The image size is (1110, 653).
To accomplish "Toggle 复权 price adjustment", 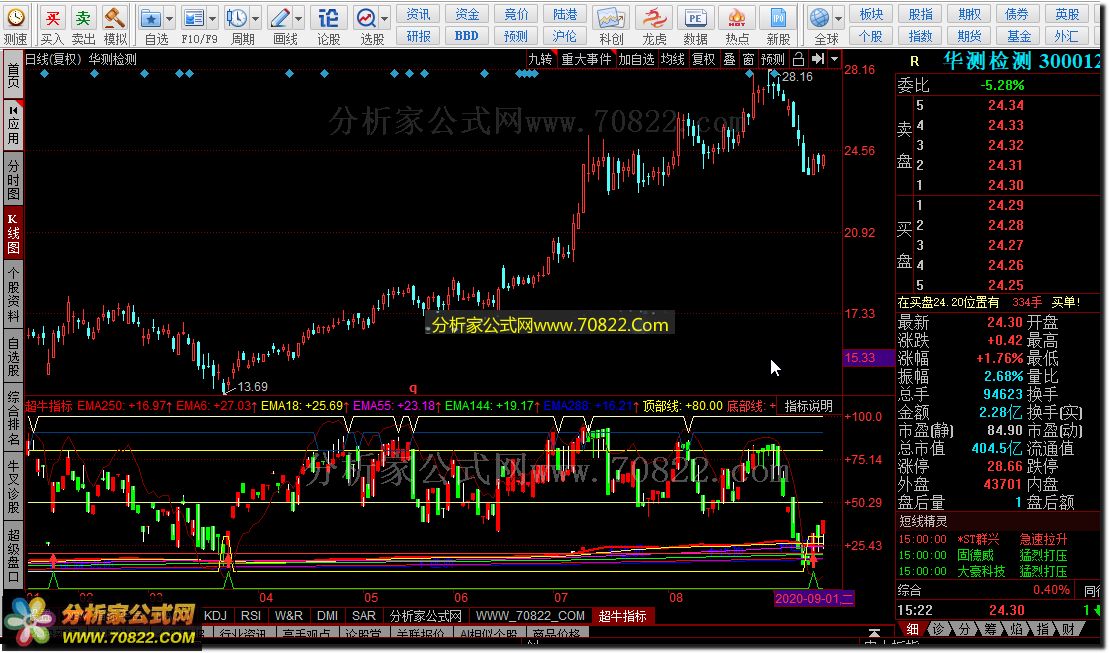I will 703,59.
